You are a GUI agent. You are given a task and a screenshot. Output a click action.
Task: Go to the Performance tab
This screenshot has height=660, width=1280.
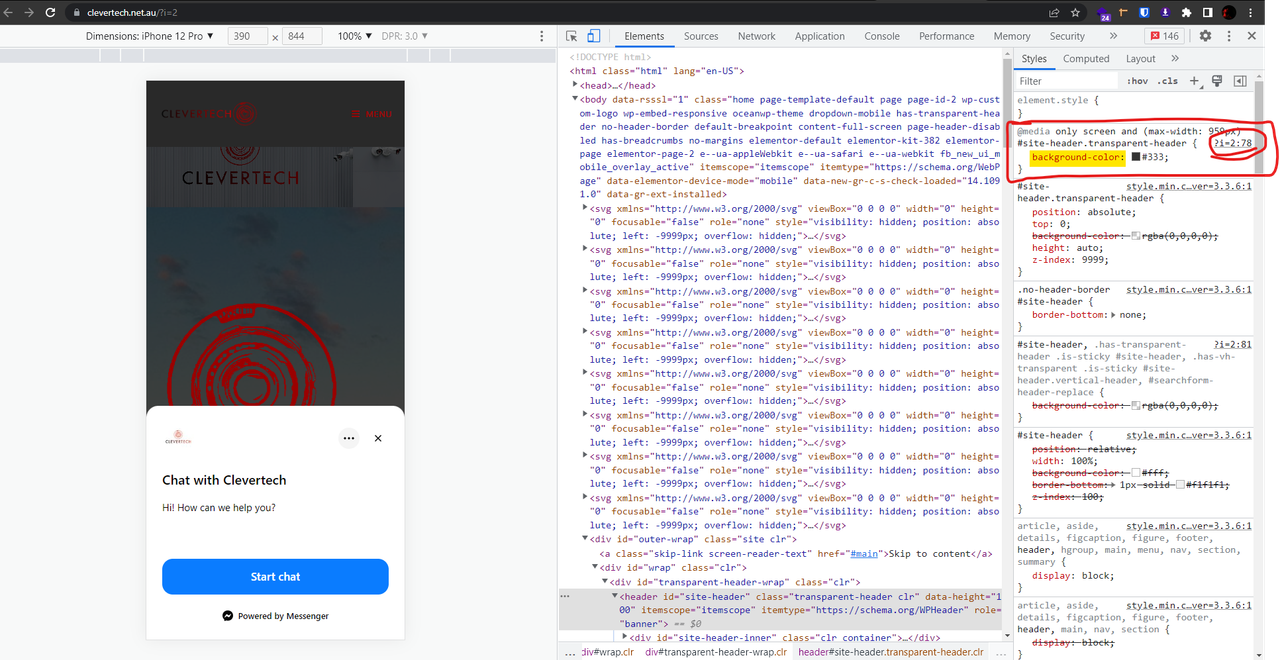pos(947,36)
